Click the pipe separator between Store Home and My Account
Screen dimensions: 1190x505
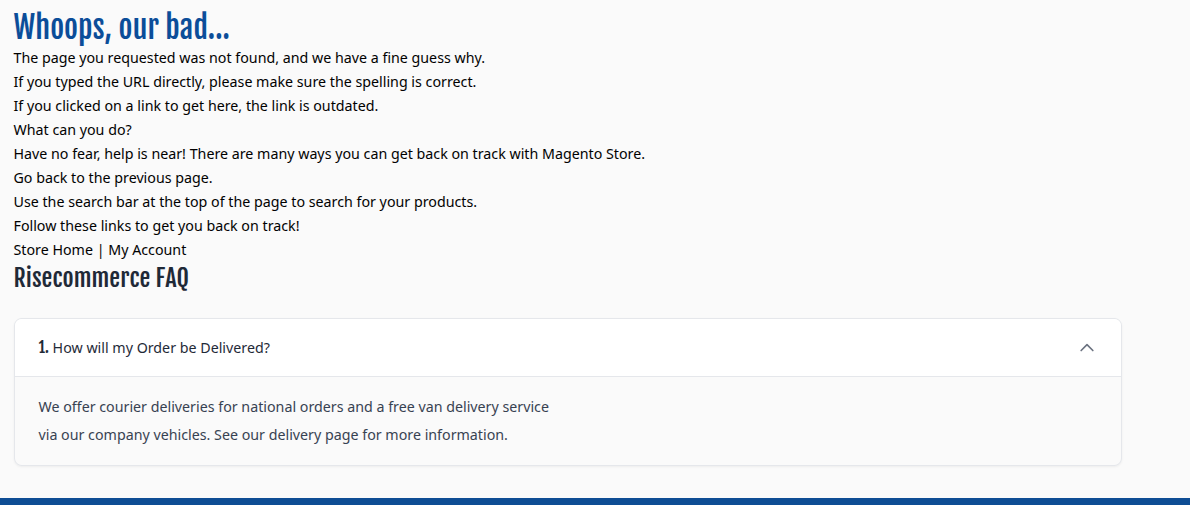100,250
